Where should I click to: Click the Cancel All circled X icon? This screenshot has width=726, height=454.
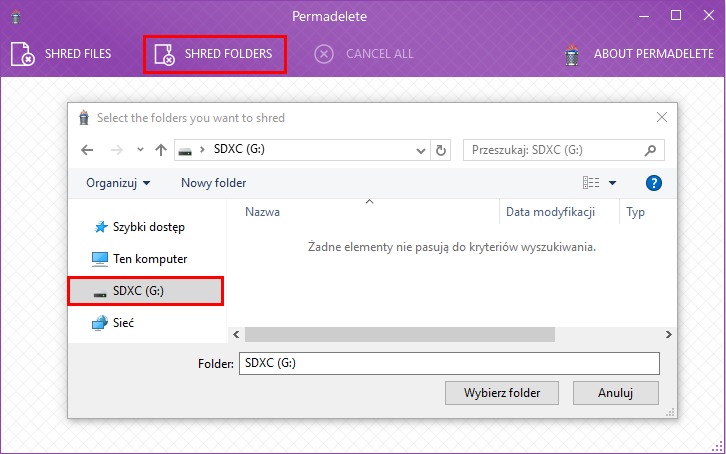point(324,54)
